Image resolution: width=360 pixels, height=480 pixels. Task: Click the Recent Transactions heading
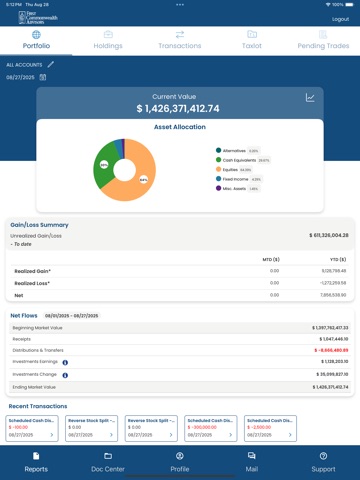point(38,406)
